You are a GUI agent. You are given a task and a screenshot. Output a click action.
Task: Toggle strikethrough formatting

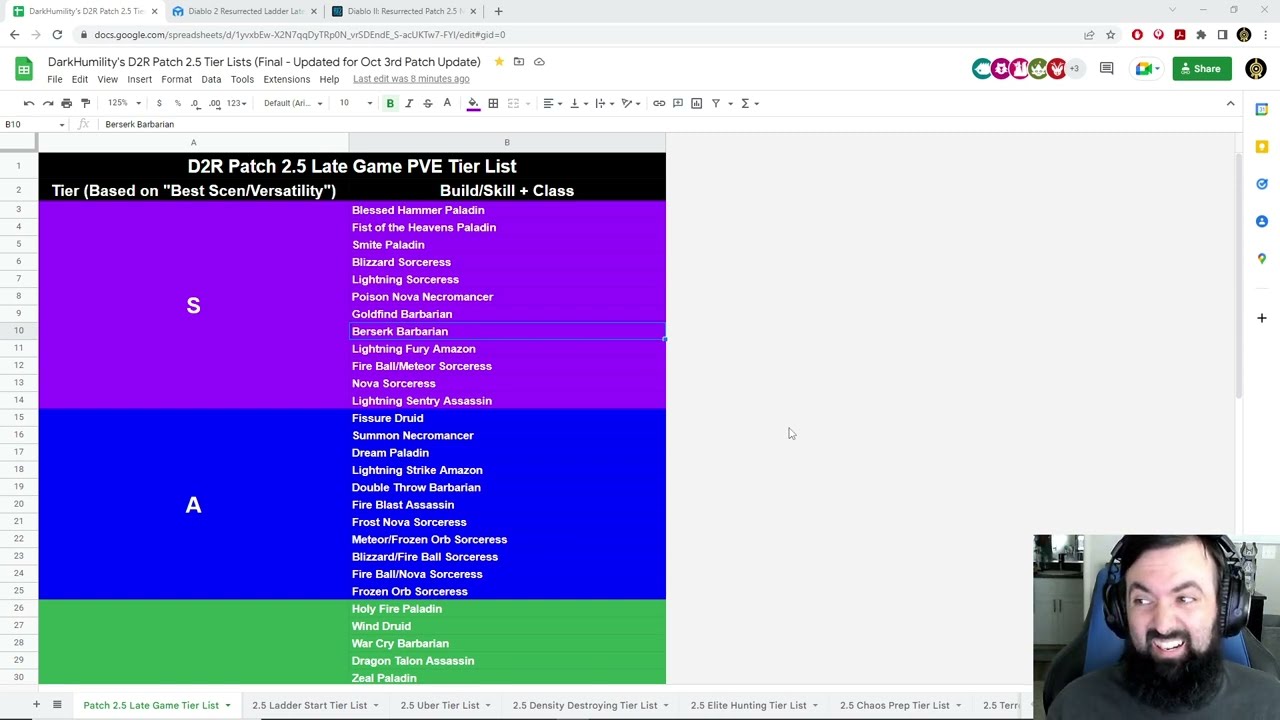click(428, 103)
